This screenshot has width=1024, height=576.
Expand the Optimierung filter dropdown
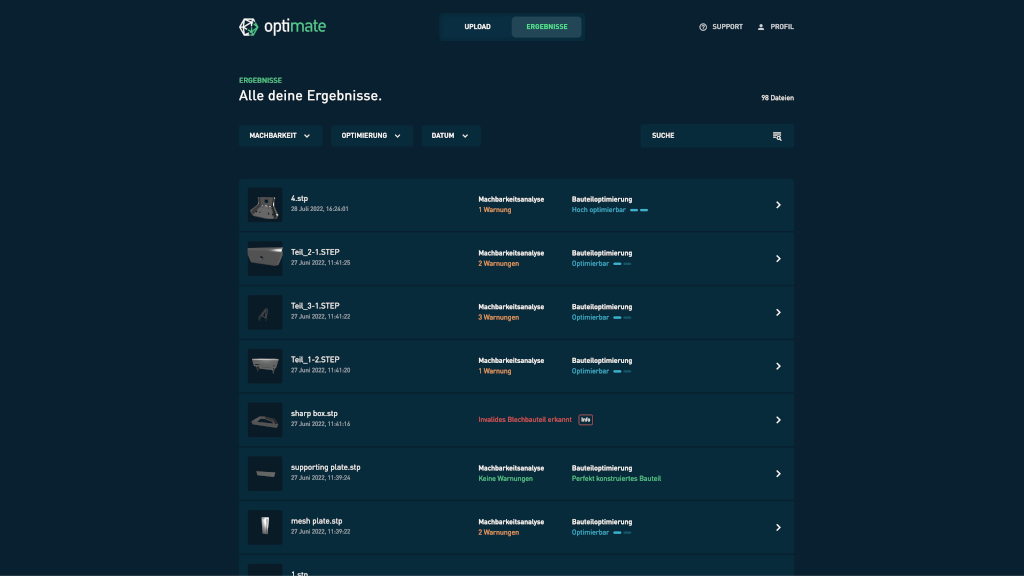(x=372, y=136)
